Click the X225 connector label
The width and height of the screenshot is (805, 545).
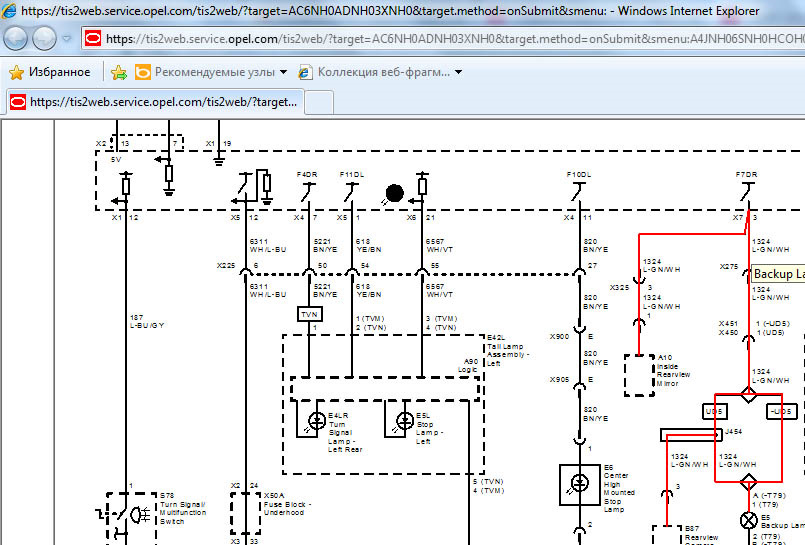tap(226, 266)
